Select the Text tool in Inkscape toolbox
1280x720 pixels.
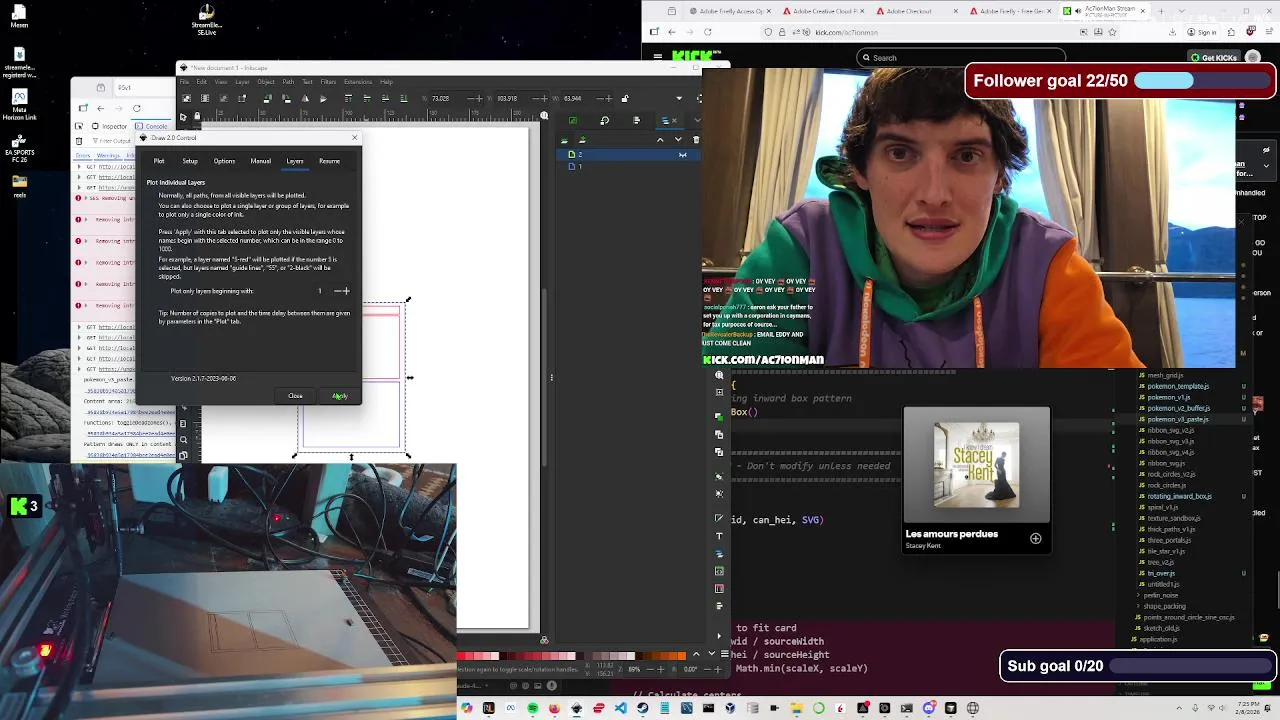(x=719, y=536)
